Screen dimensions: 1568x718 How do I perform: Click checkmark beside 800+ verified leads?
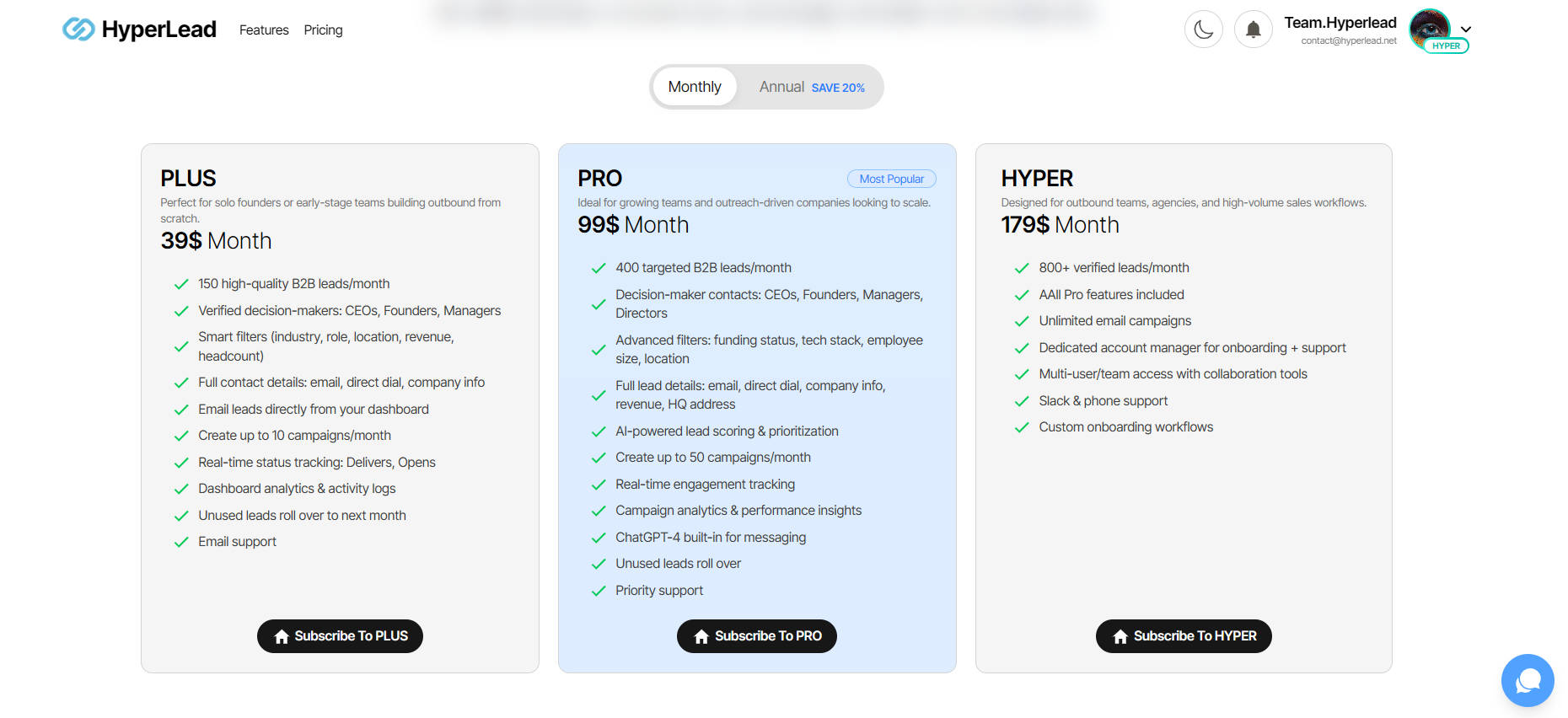point(1022,269)
